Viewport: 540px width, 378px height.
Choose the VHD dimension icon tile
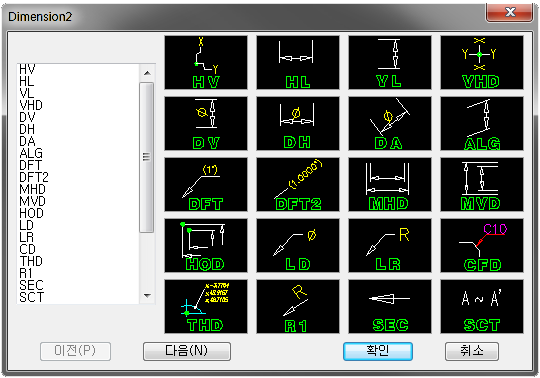[x=482, y=63]
